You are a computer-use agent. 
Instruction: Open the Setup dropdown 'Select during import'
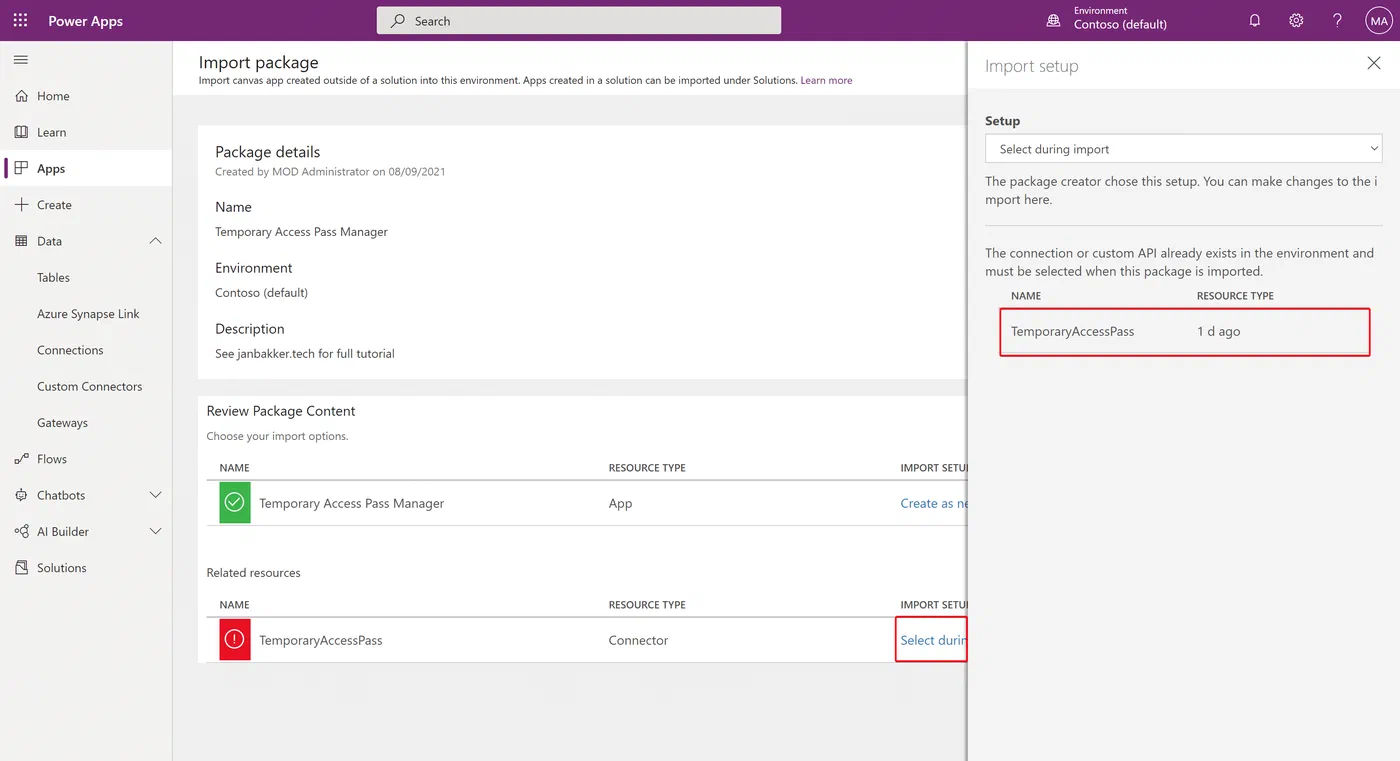tap(1184, 149)
